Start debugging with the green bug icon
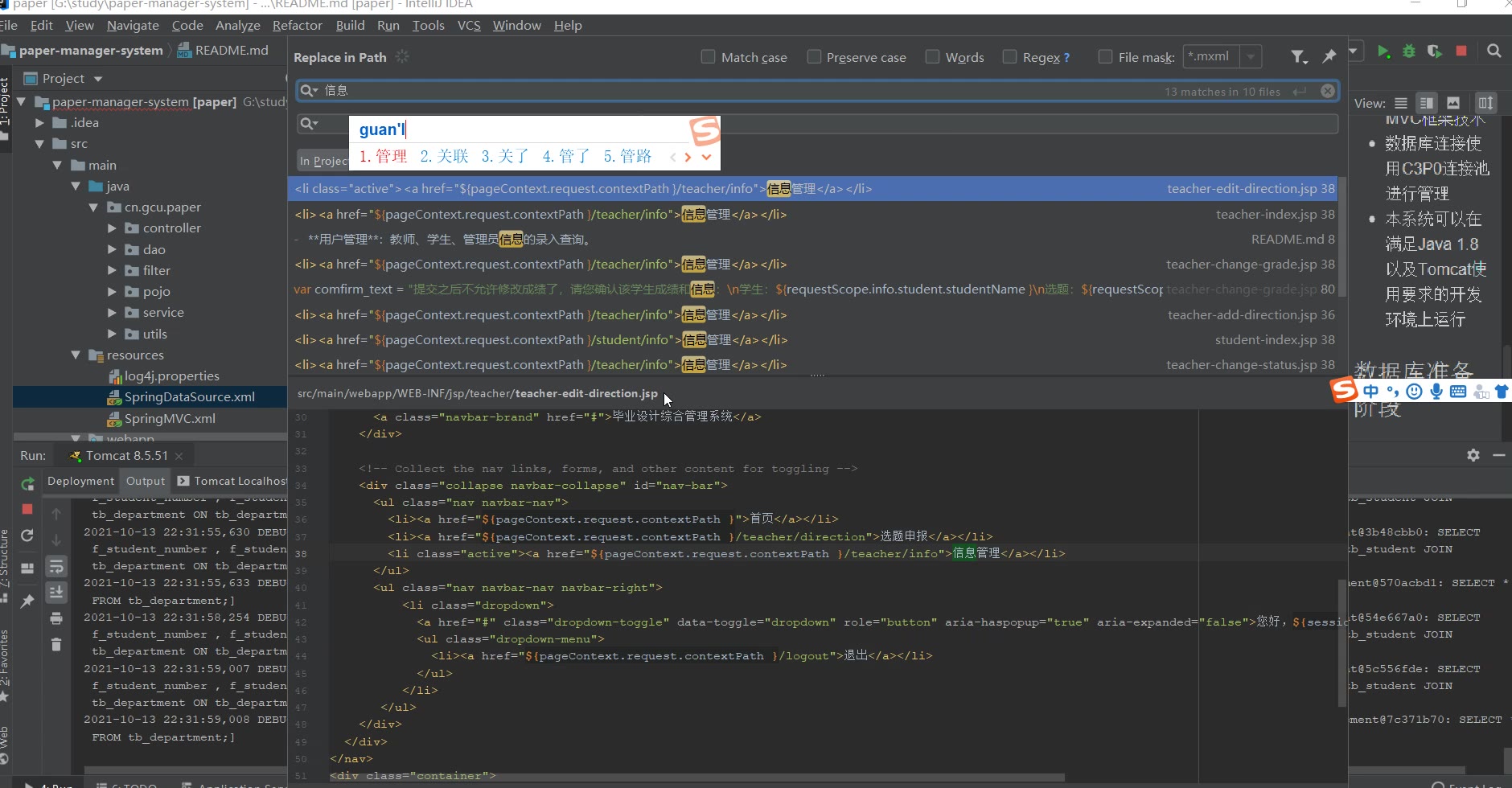This screenshot has height=788, width=1512. click(x=1409, y=51)
